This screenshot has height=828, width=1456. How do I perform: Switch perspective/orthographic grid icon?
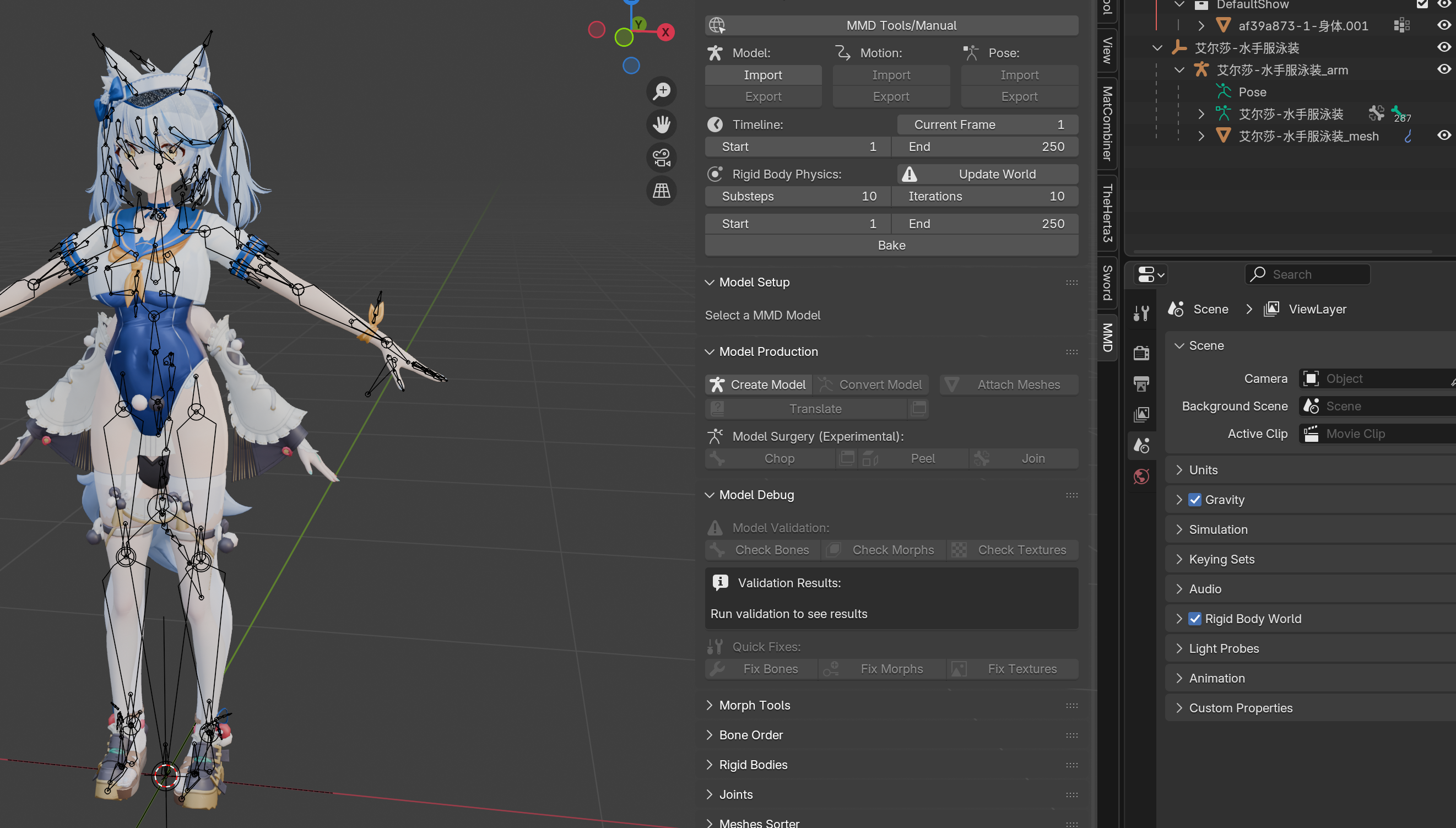click(661, 191)
